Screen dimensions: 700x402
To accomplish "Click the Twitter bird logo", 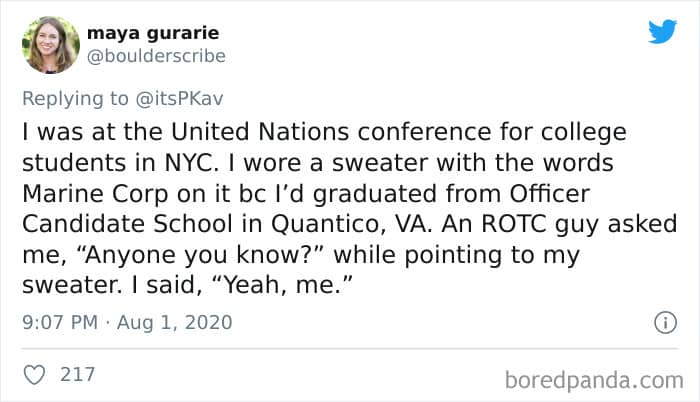I will pos(662,31).
